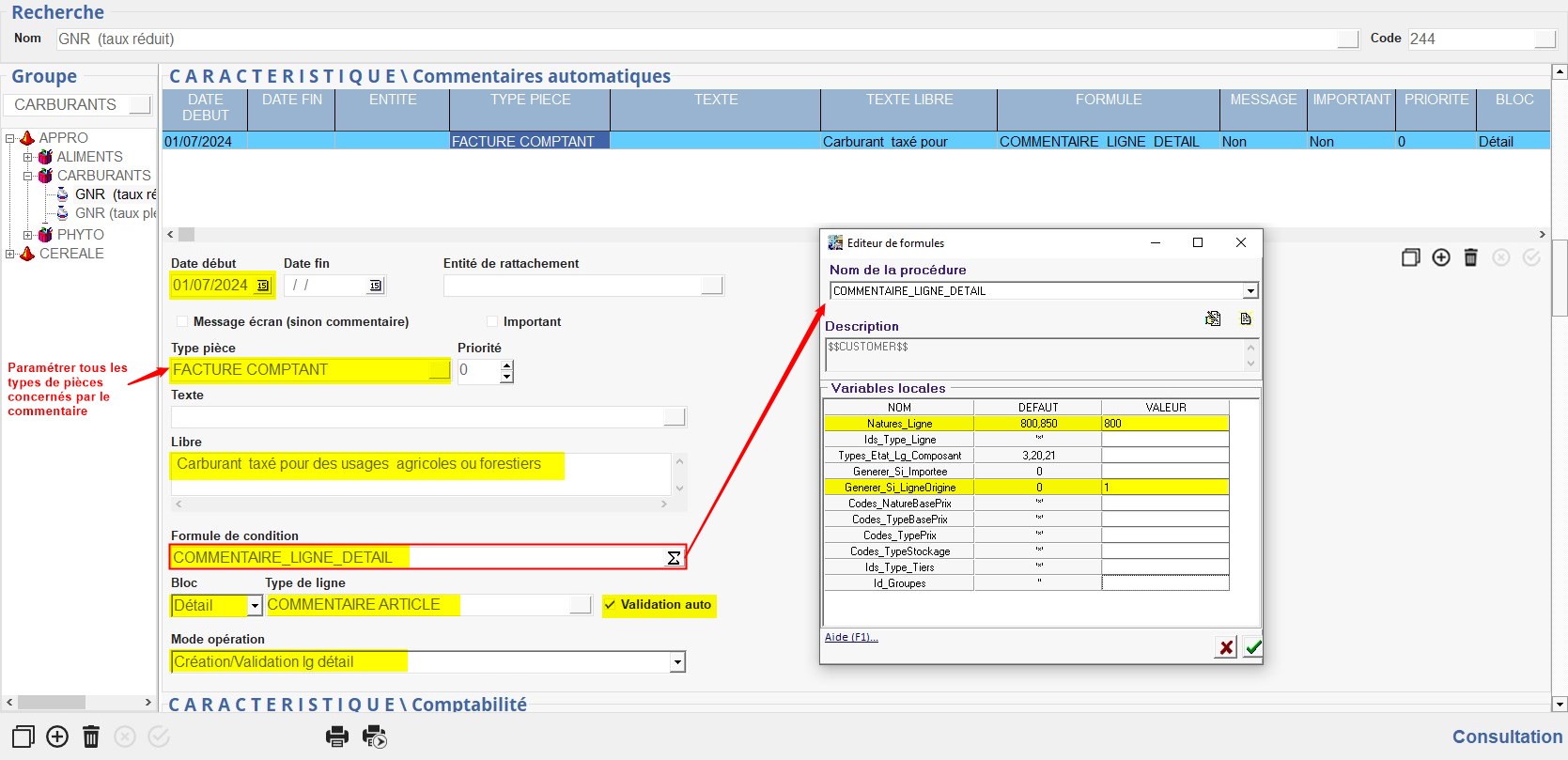Select CEREALE in the group tree
This screenshot has width=1568, height=760.
(71, 254)
